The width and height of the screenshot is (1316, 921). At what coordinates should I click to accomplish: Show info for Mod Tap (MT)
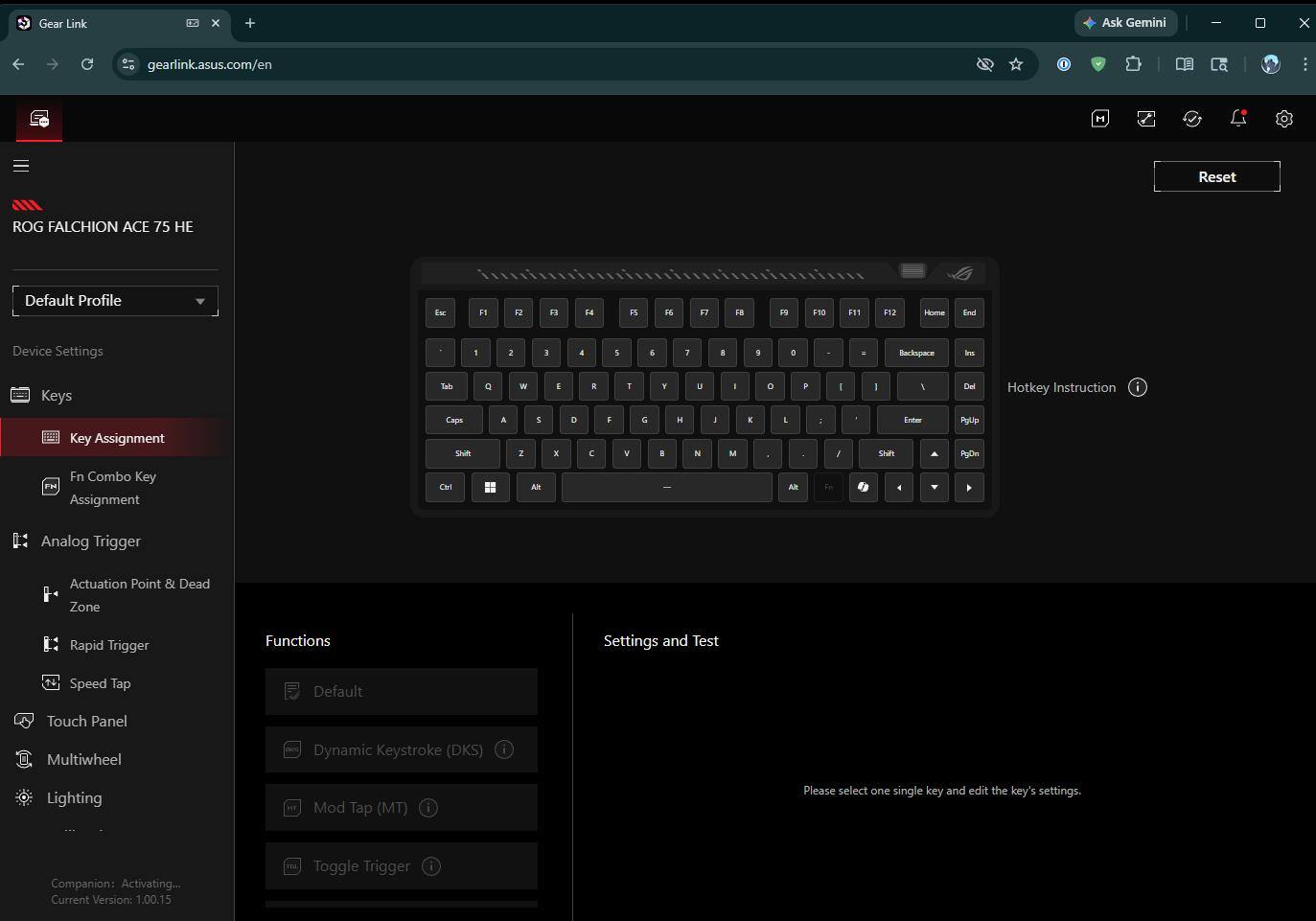click(428, 808)
